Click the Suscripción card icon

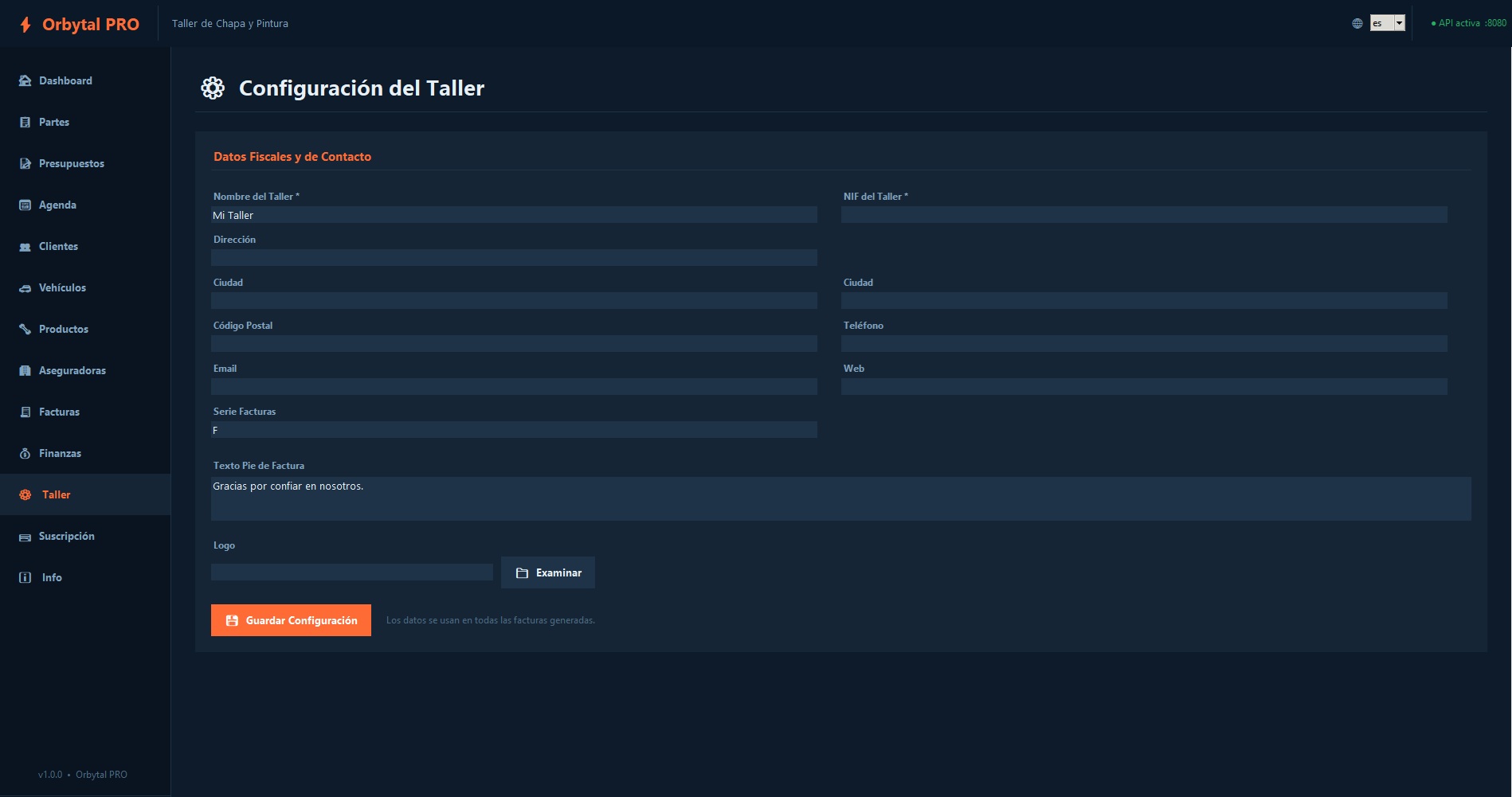tap(25, 537)
